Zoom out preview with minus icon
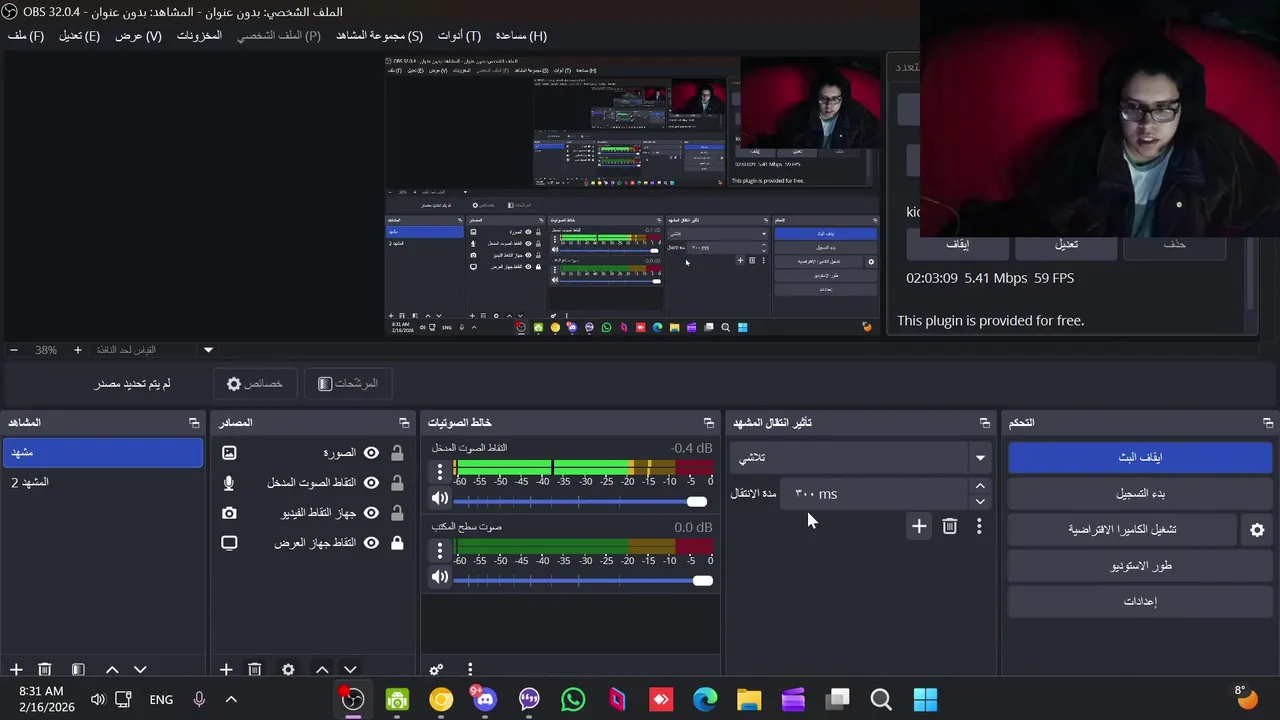The width and height of the screenshot is (1280, 720). (14, 350)
